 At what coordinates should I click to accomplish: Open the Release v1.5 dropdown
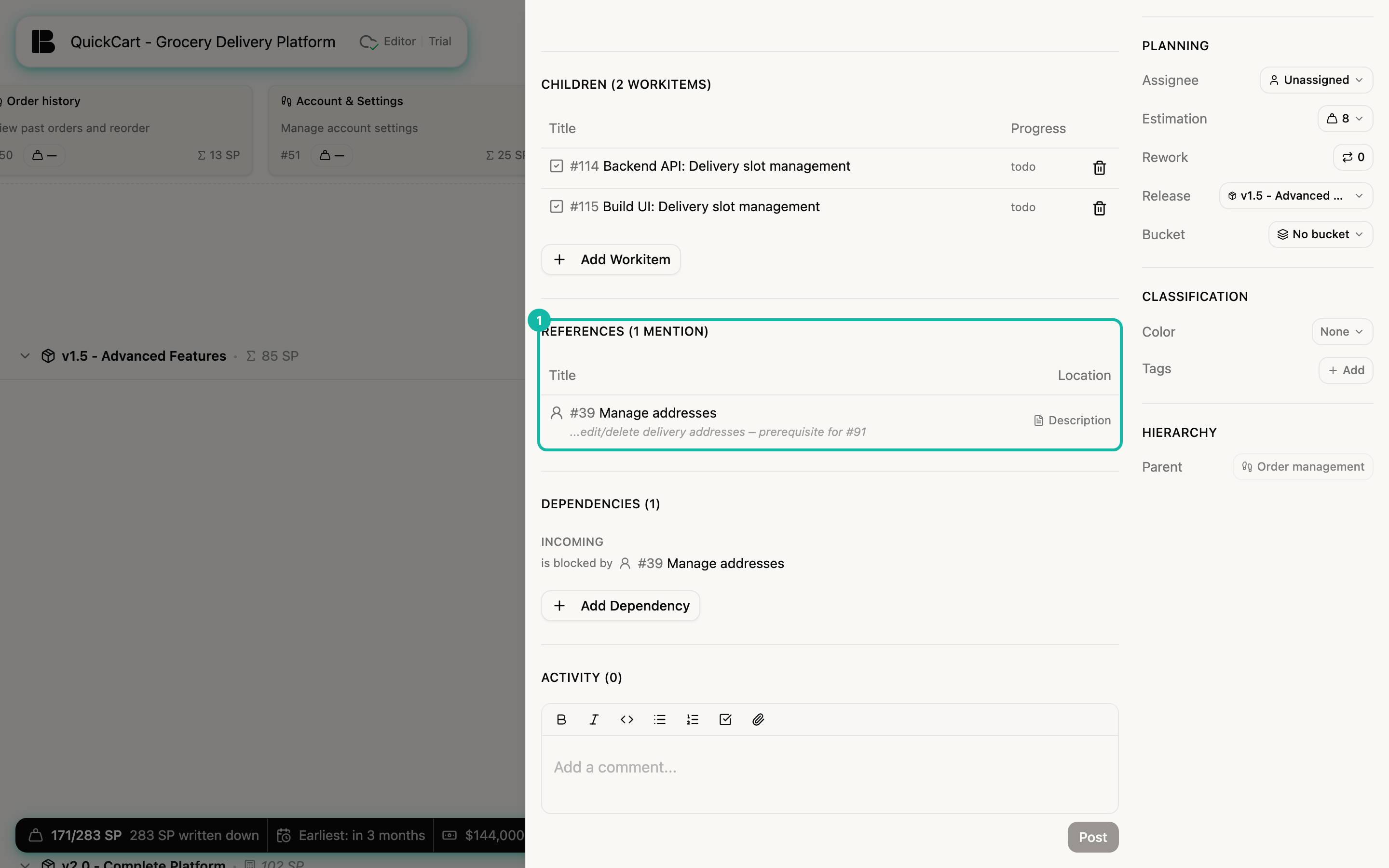[x=1295, y=196]
